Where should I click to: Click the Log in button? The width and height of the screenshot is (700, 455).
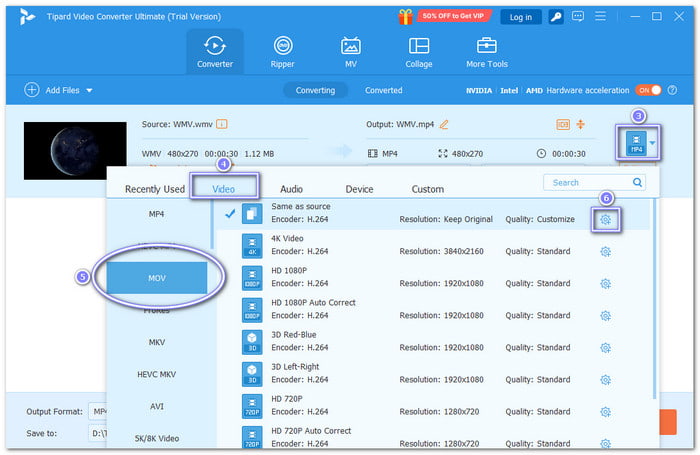click(x=520, y=17)
